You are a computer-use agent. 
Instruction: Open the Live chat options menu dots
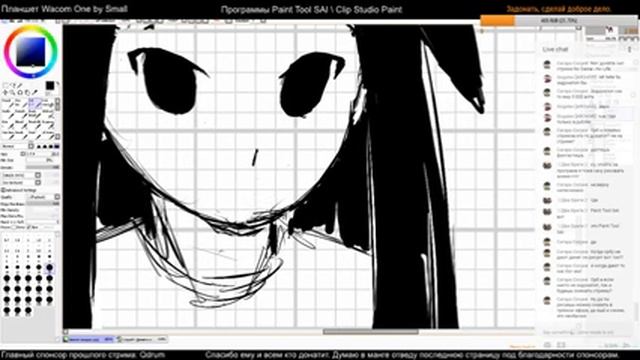[x=629, y=49]
